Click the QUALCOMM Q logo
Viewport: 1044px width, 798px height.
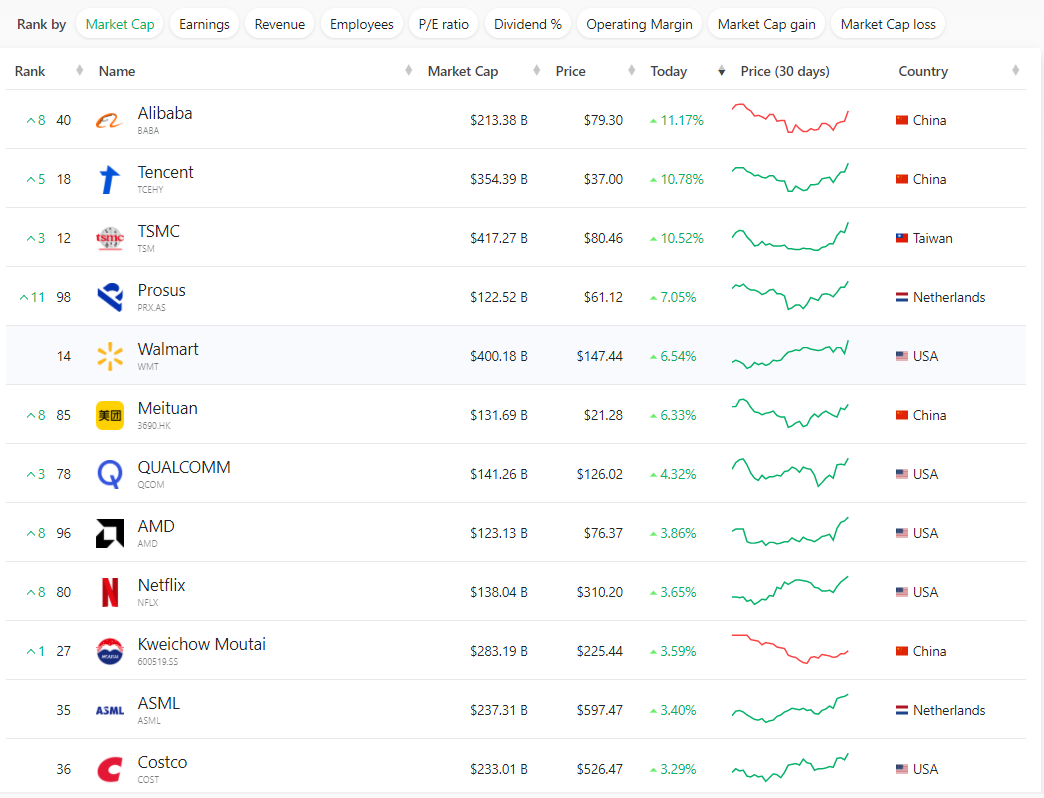coord(110,475)
